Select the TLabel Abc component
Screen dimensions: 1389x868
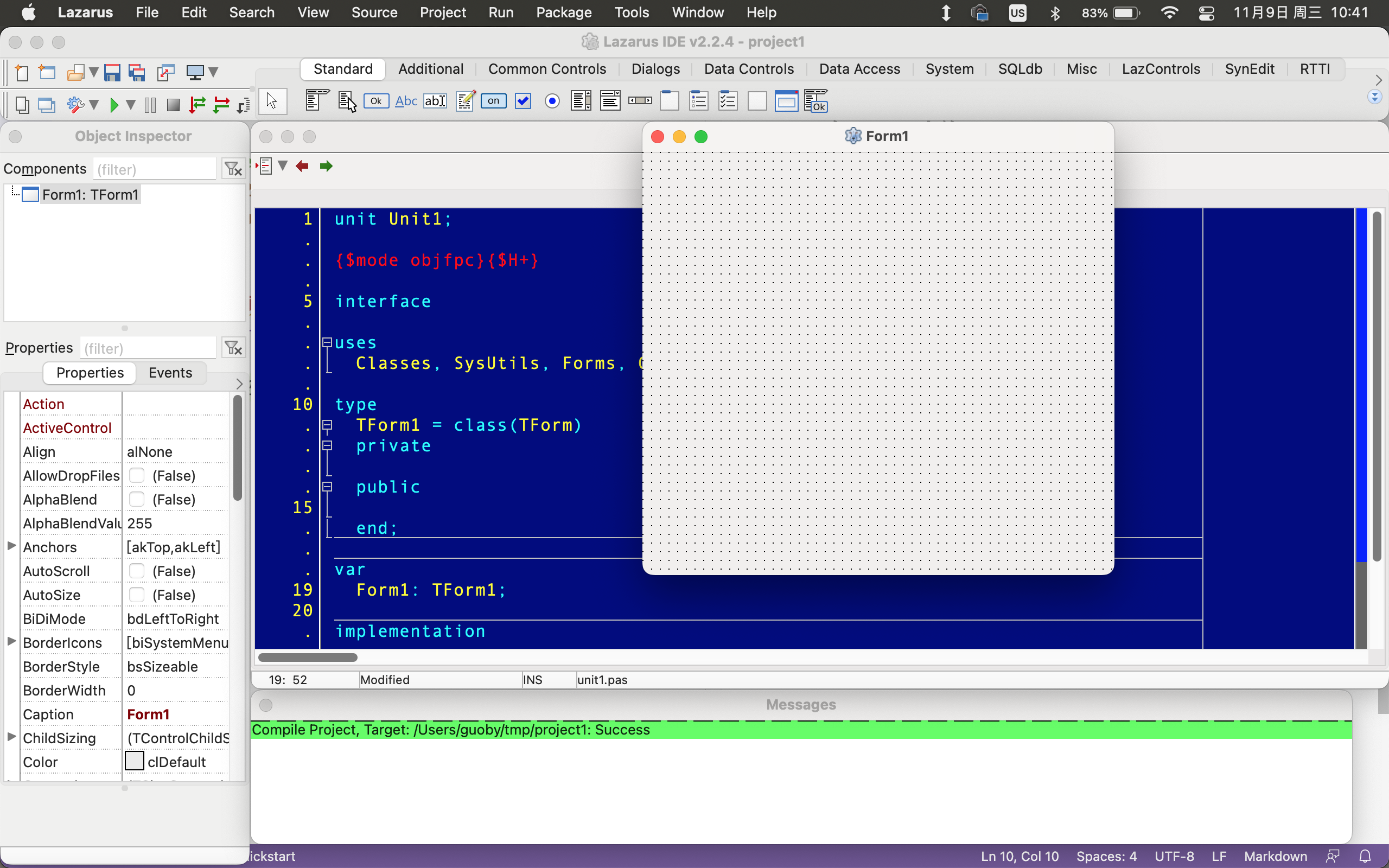[406, 101]
